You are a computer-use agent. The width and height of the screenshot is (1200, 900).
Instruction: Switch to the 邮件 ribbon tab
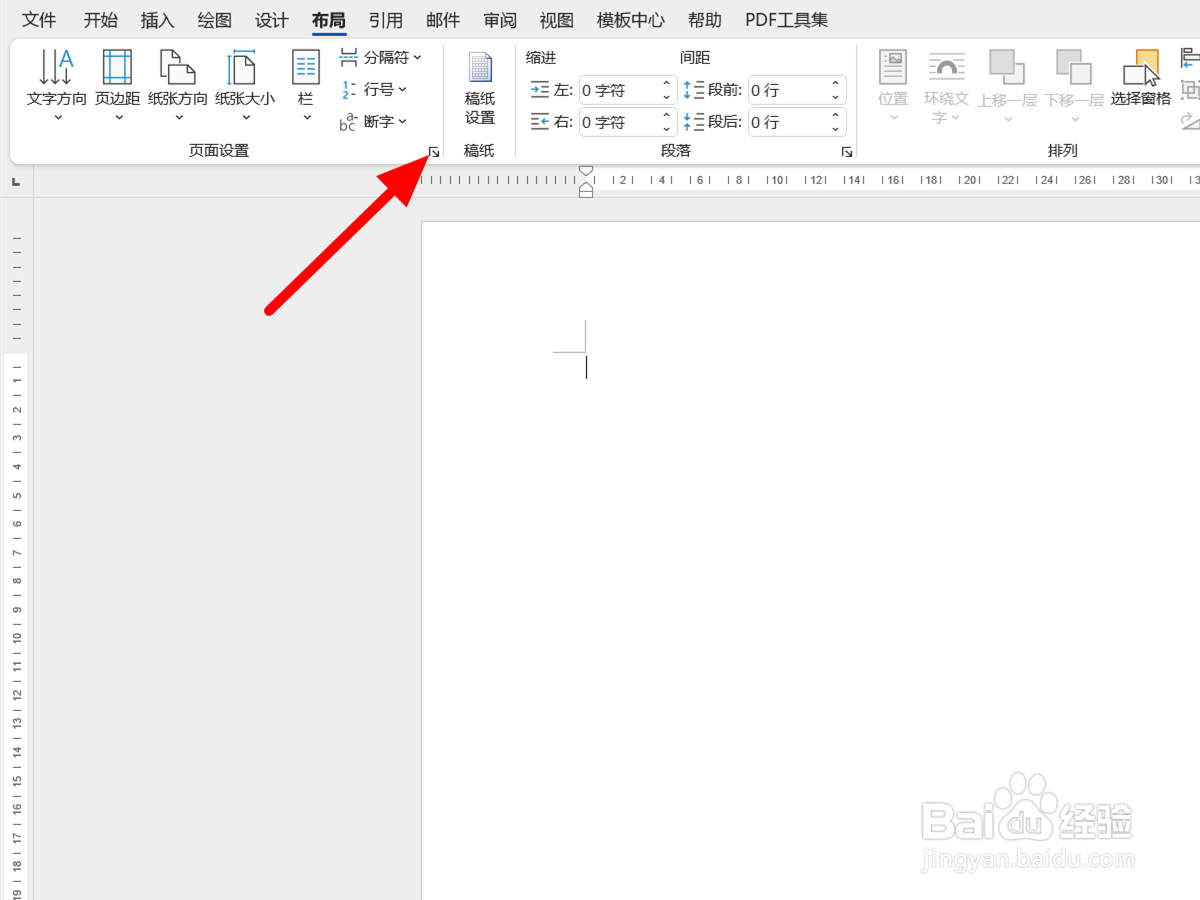click(x=443, y=20)
